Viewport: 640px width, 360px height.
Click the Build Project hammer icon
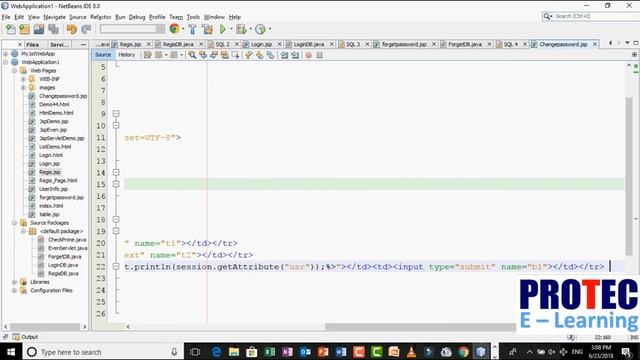coord(192,29)
